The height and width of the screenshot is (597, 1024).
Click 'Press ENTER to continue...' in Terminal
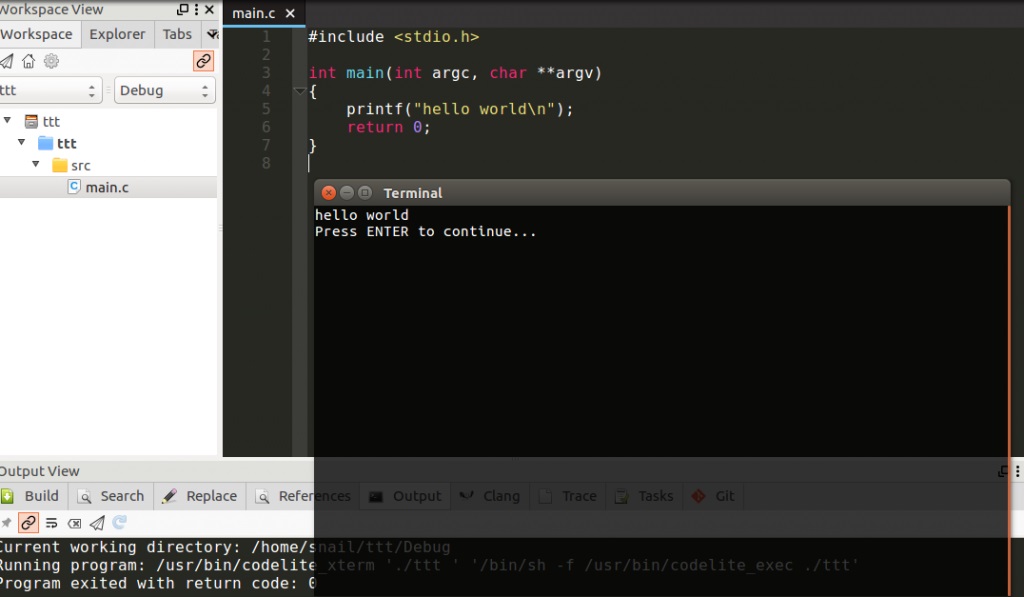click(x=425, y=231)
